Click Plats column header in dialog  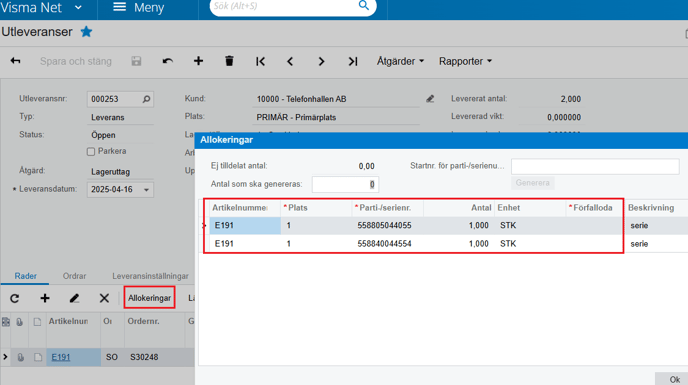[x=316, y=208]
